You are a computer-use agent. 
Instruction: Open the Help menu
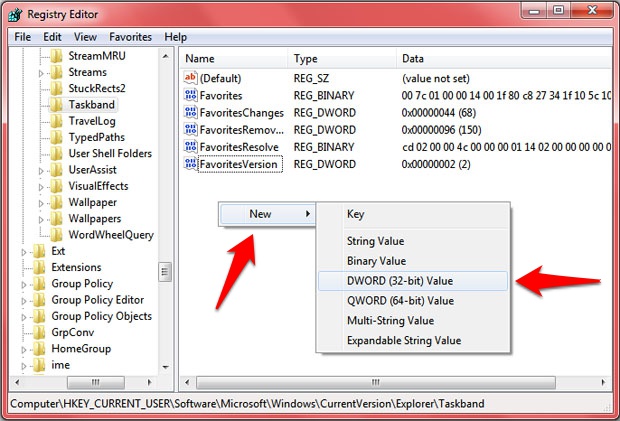coord(176,37)
